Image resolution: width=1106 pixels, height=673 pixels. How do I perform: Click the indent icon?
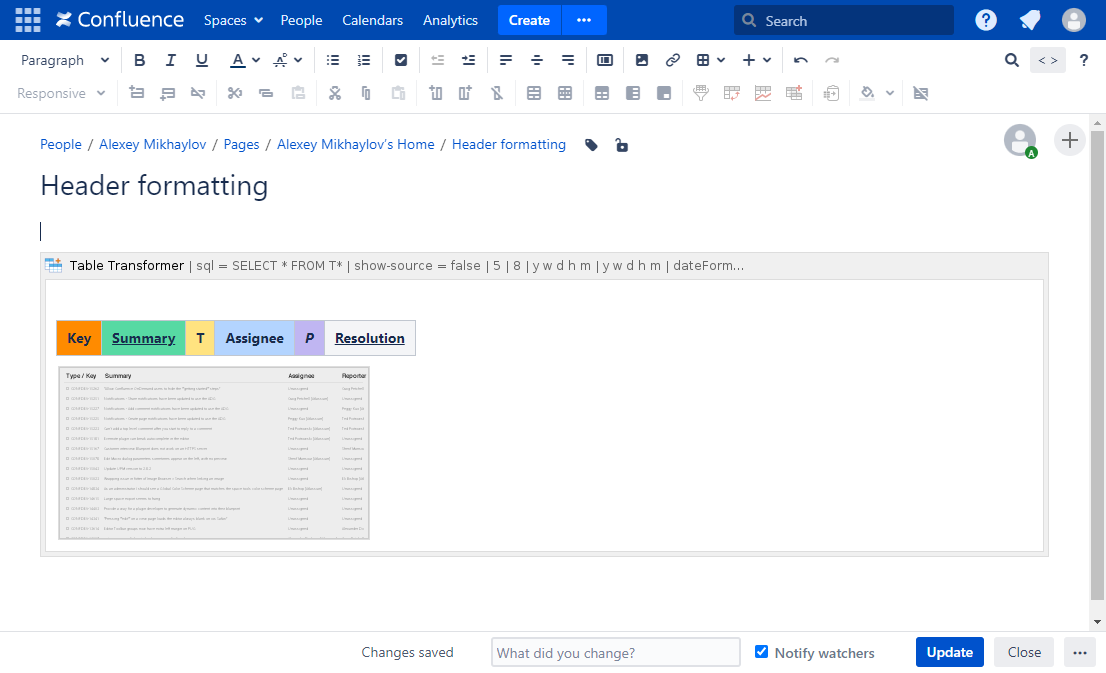(x=468, y=61)
